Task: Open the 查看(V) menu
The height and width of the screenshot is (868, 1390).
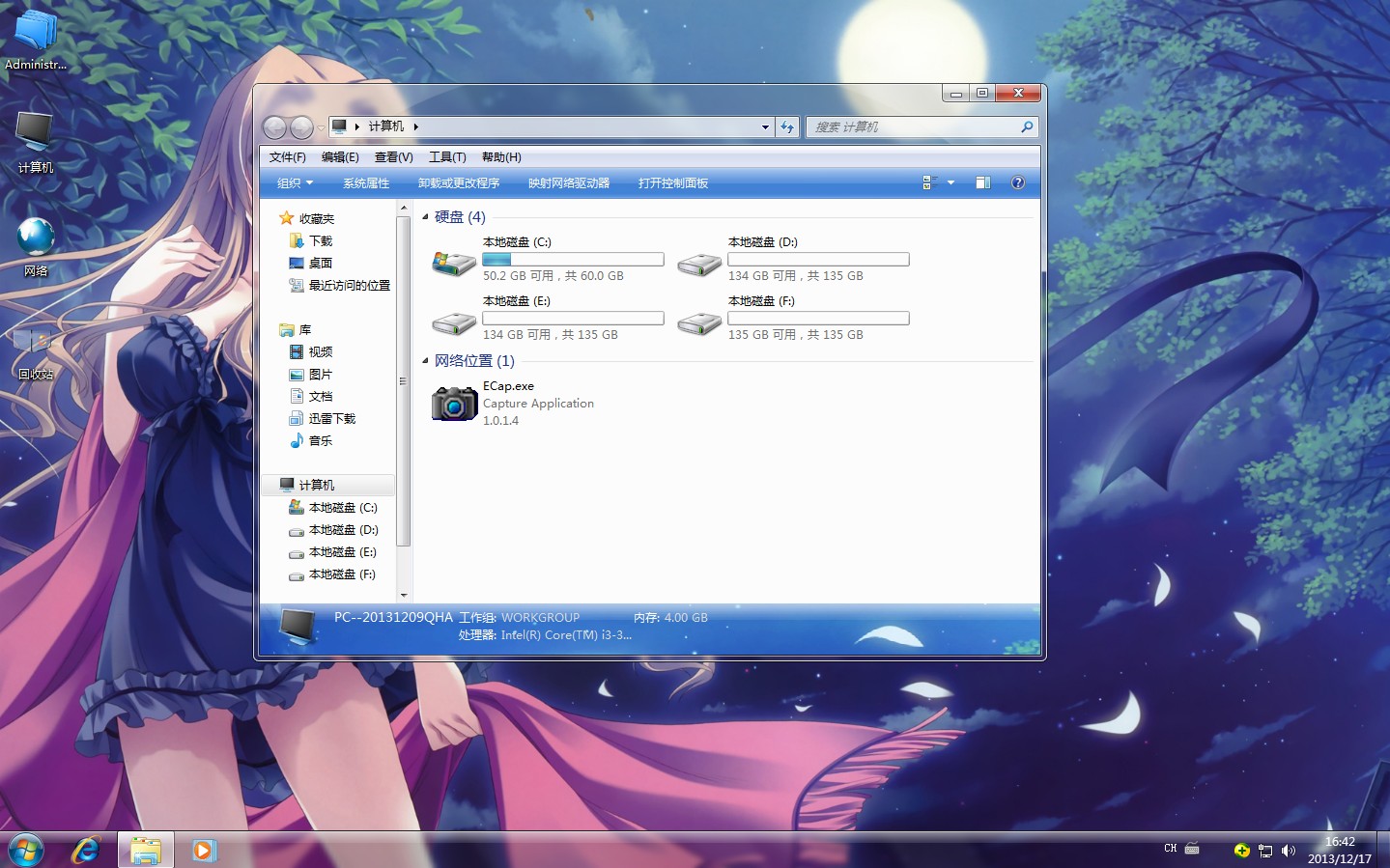Action: [393, 157]
